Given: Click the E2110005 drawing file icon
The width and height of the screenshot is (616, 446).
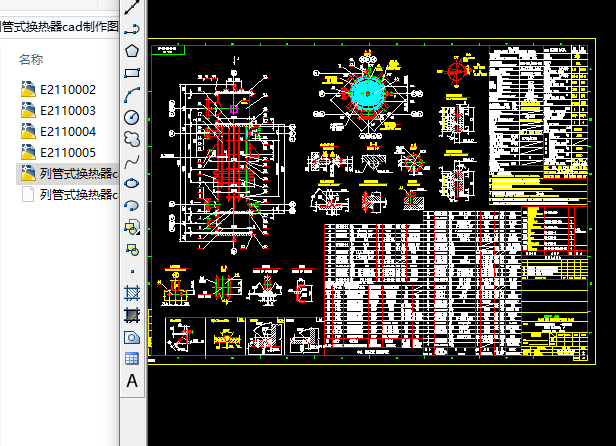Looking at the screenshot, I should point(28,152).
